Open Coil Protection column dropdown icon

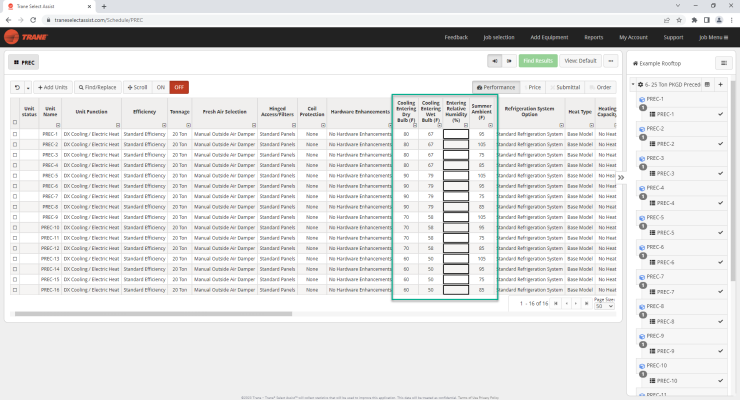tap(323, 125)
